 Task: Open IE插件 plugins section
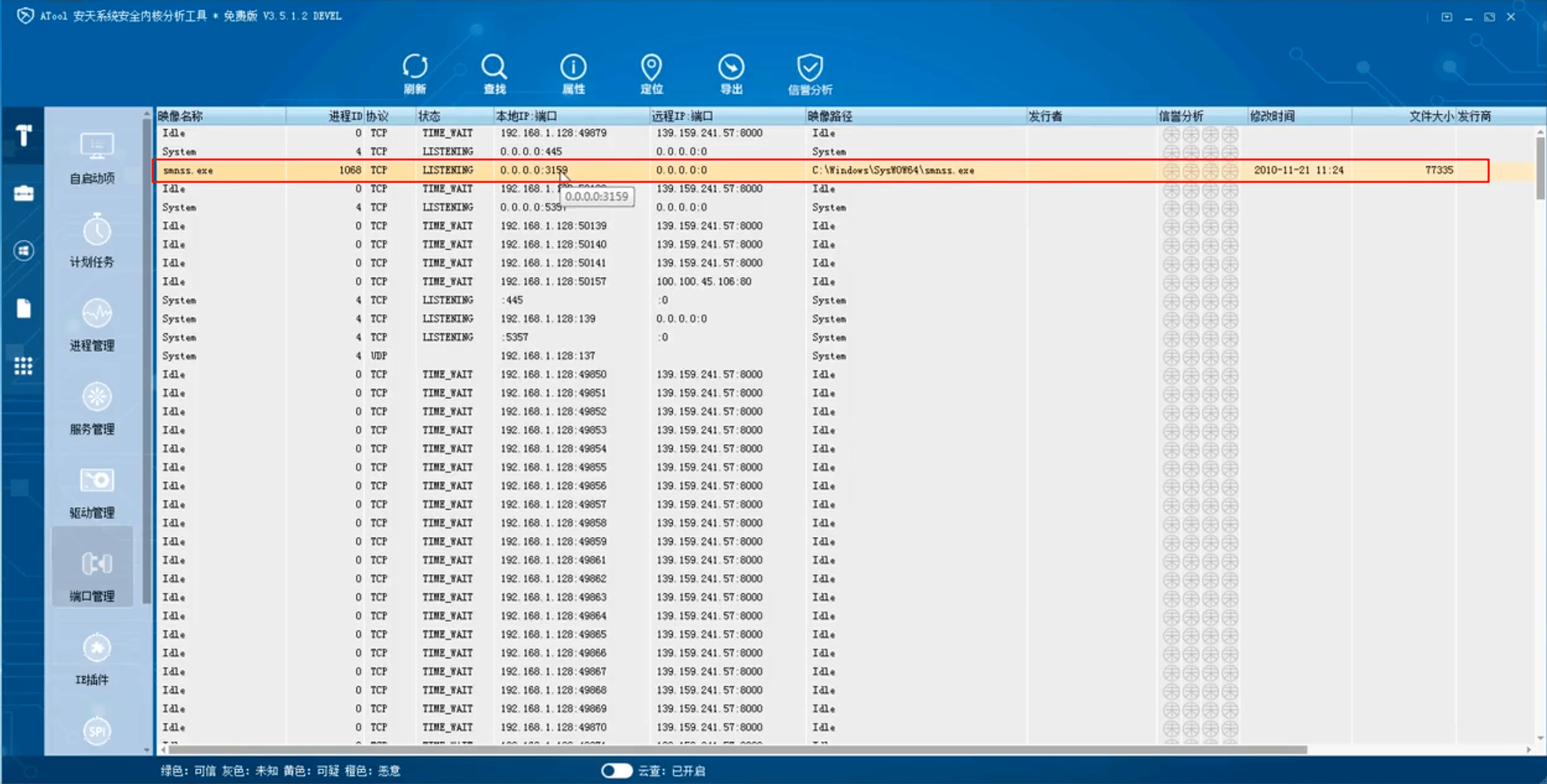click(x=92, y=660)
